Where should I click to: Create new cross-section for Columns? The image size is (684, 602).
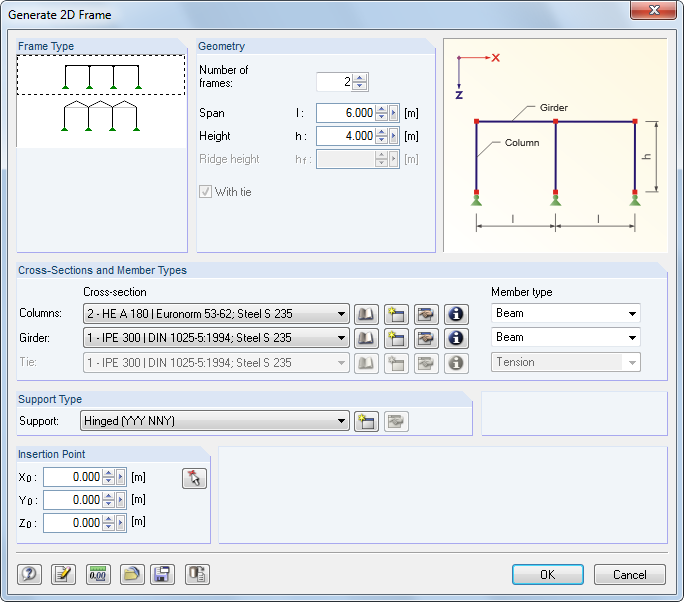click(396, 314)
